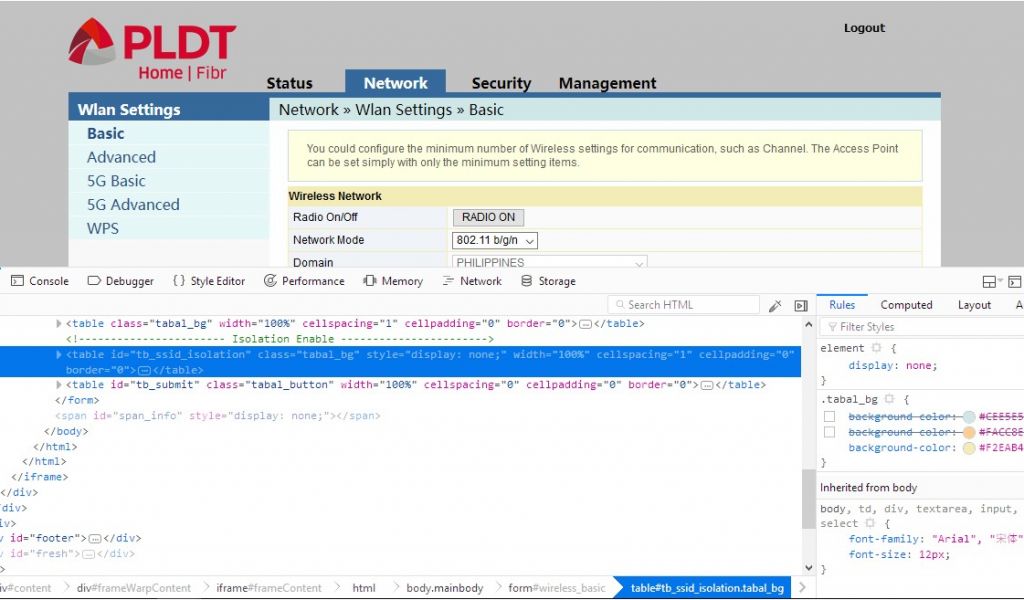Open the Network Mode dropdown
The height and width of the screenshot is (600, 1024).
click(495, 240)
